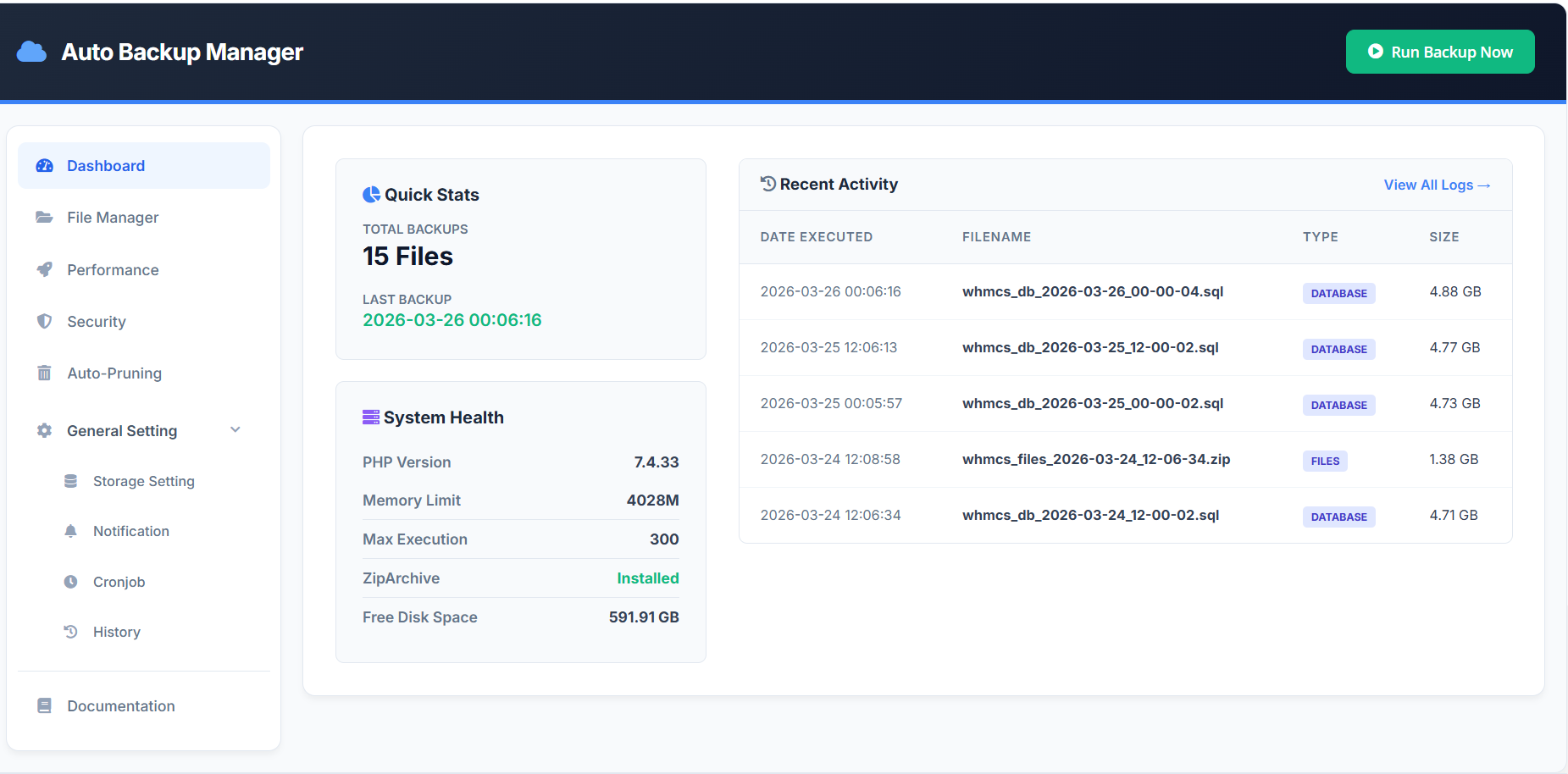The height and width of the screenshot is (774, 1568).
Task: Click the cloud logo icon in header
Action: point(31,53)
